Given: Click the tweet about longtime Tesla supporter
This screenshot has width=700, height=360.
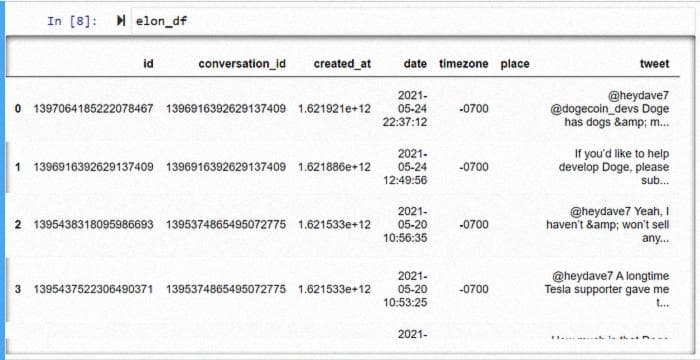Looking at the screenshot, I should [x=607, y=289].
